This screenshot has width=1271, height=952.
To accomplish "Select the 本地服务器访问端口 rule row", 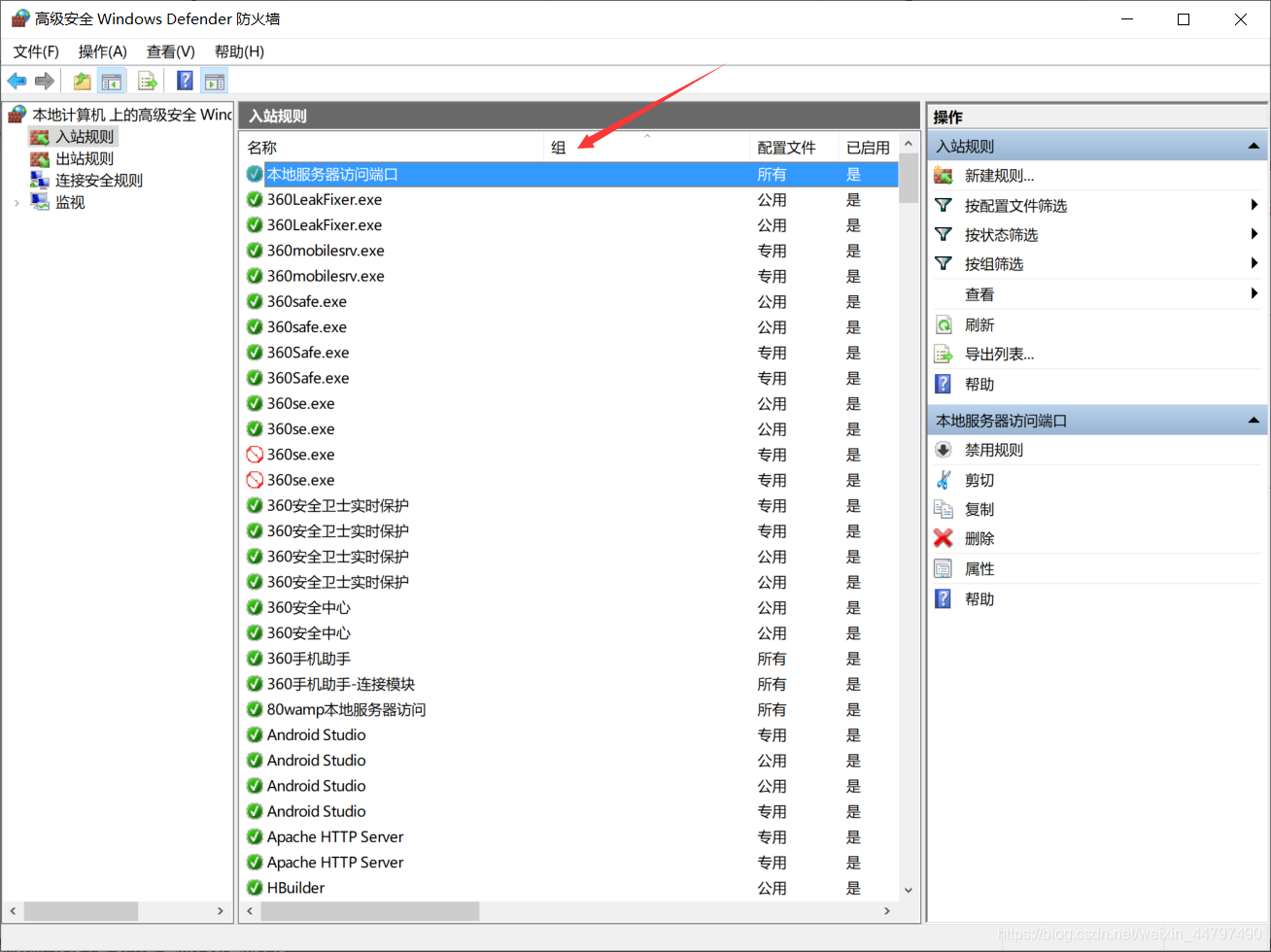I will click(x=569, y=175).
